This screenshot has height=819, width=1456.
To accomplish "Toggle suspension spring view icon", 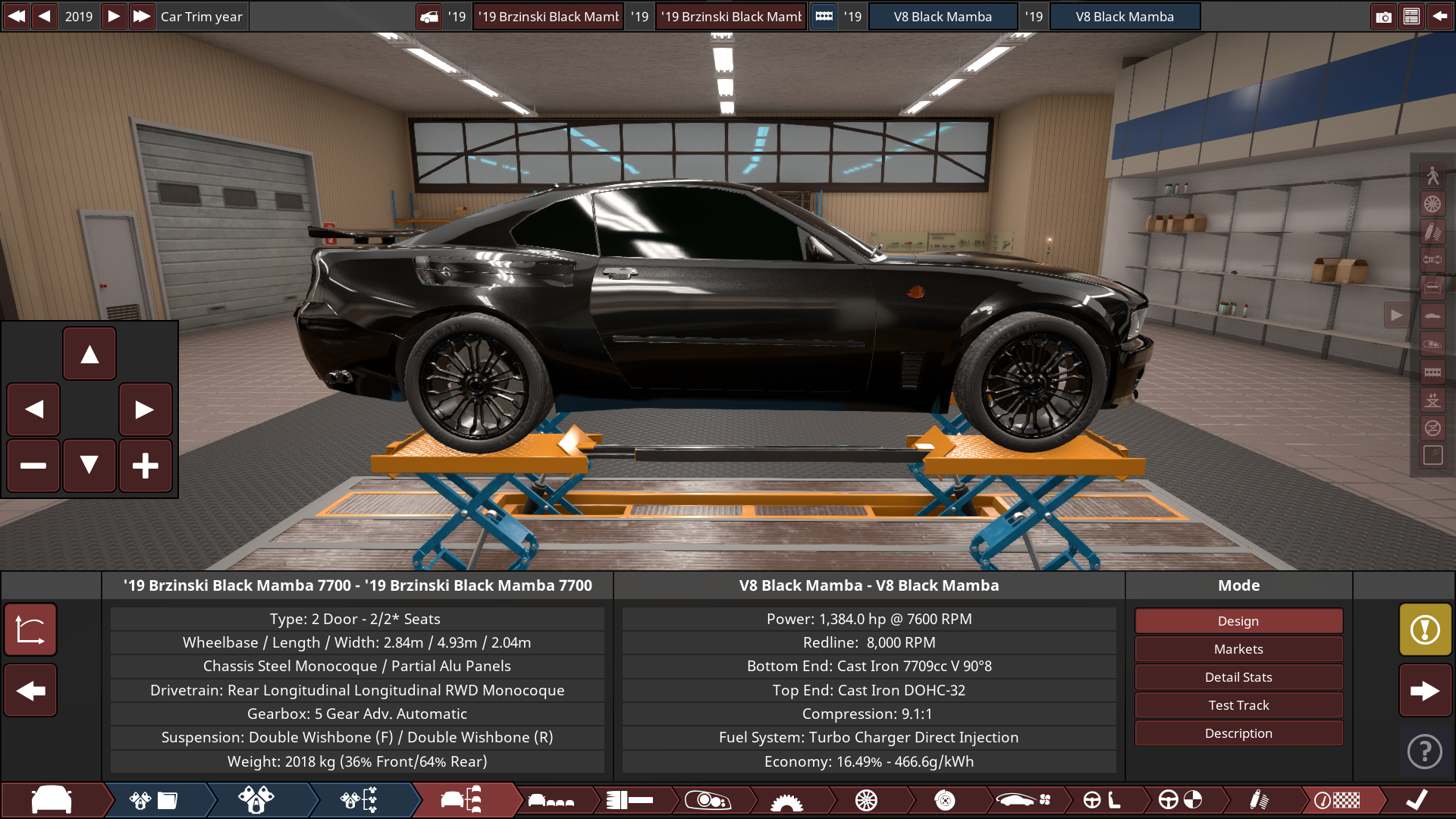I will 1432,231.
